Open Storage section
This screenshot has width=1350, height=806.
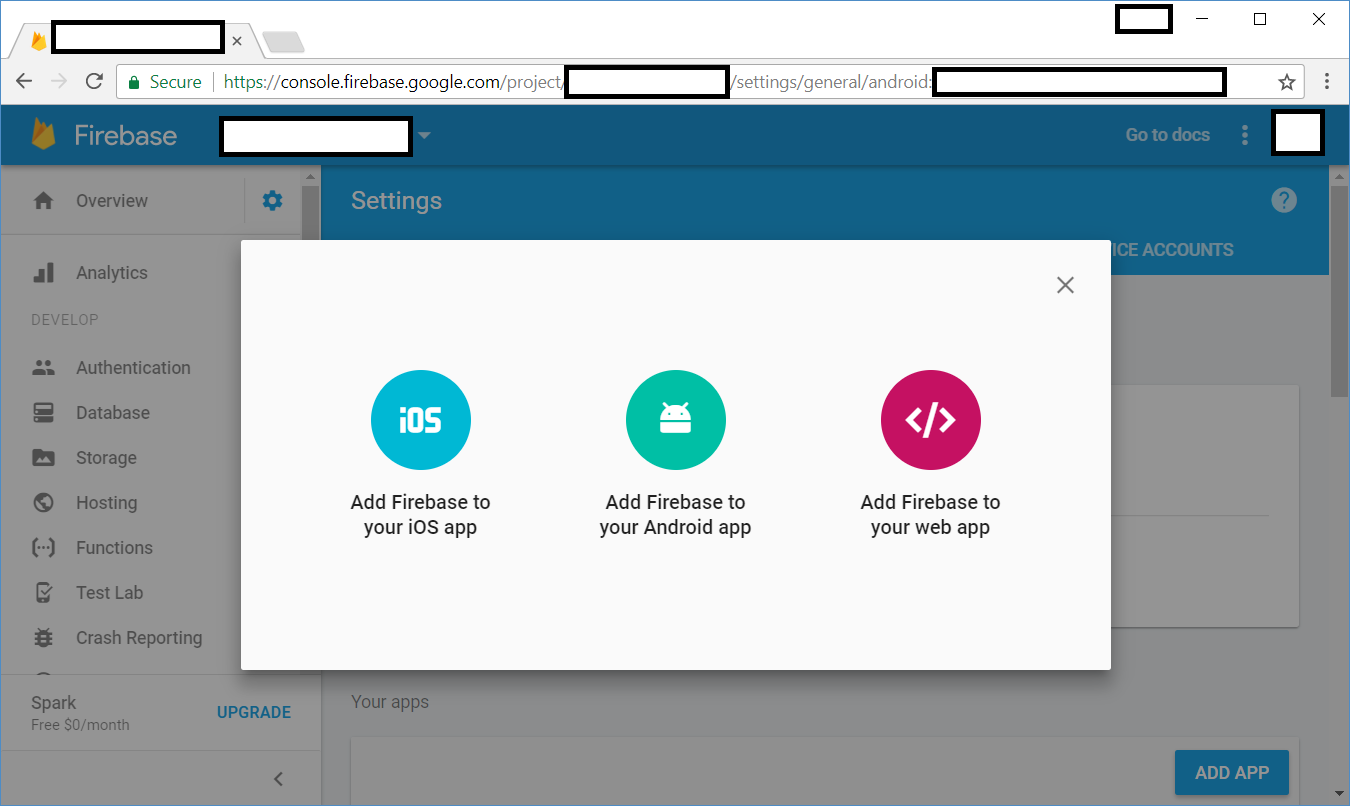pos(106,458)
